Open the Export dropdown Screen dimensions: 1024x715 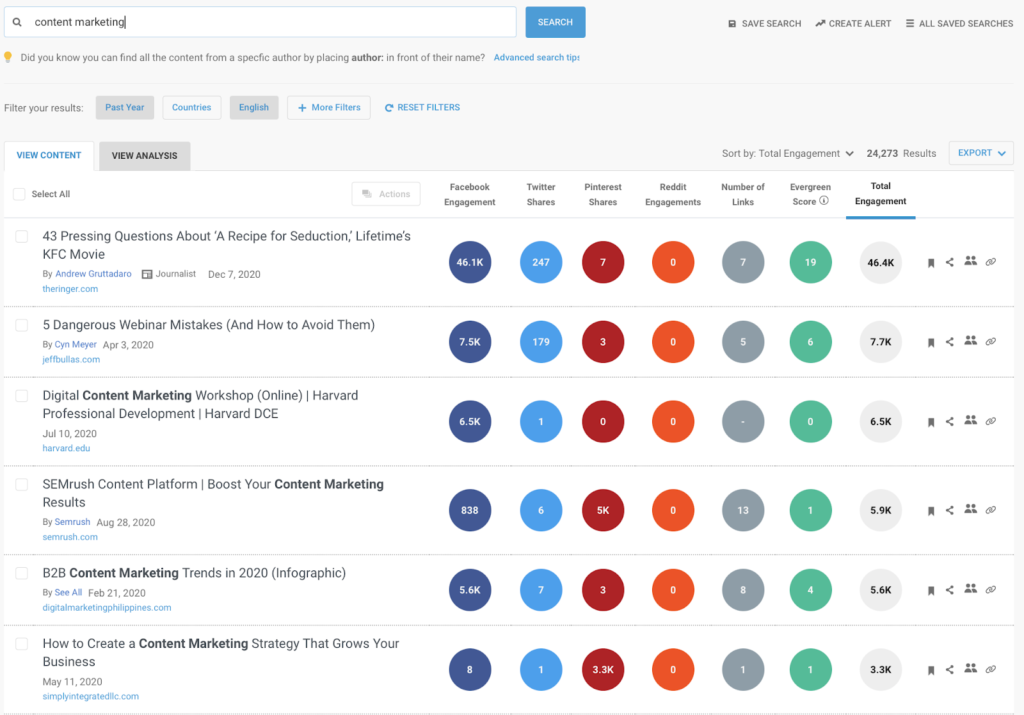click(x=979, y=153)
